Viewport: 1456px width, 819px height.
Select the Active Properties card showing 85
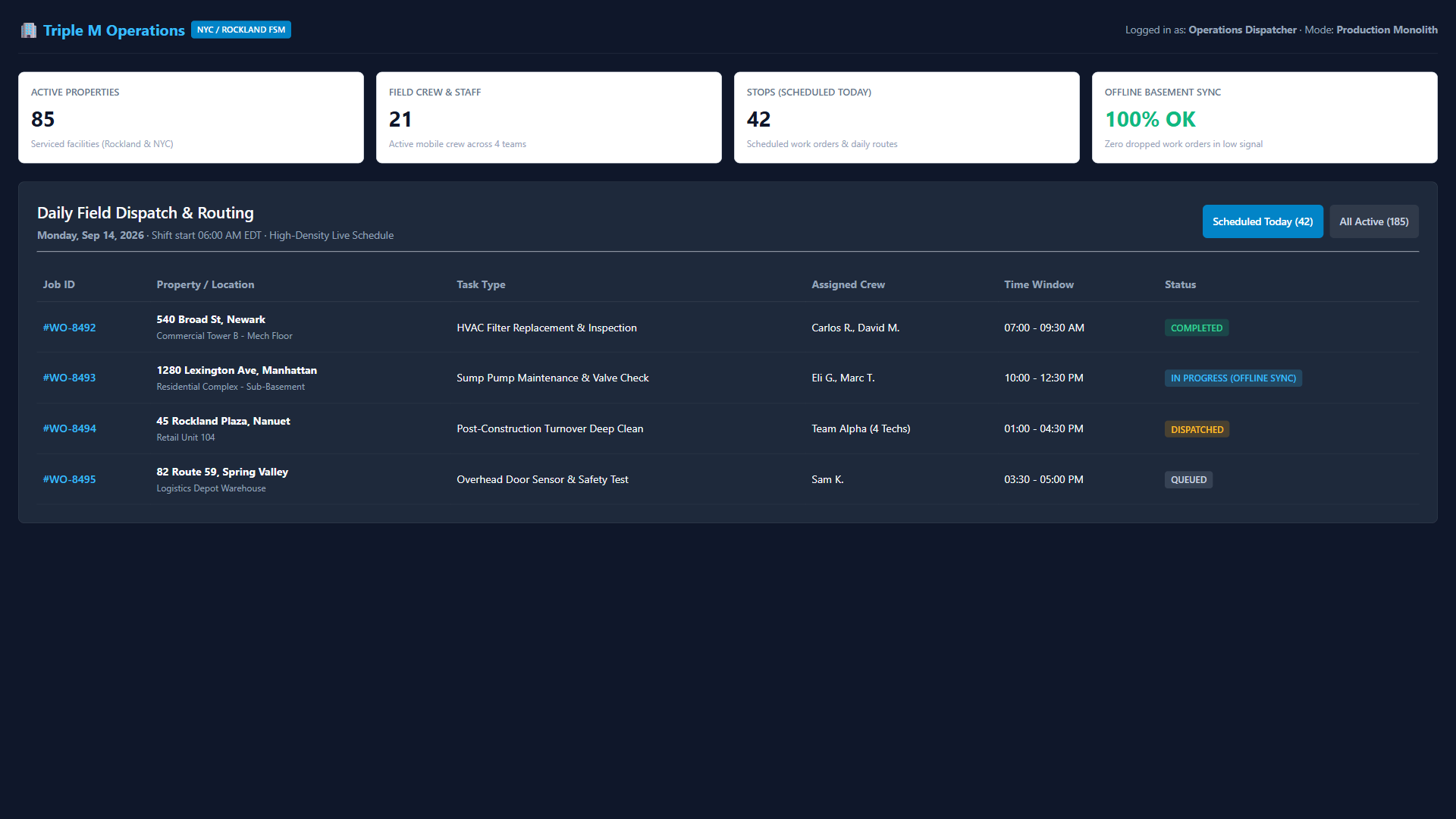(191, 118)
